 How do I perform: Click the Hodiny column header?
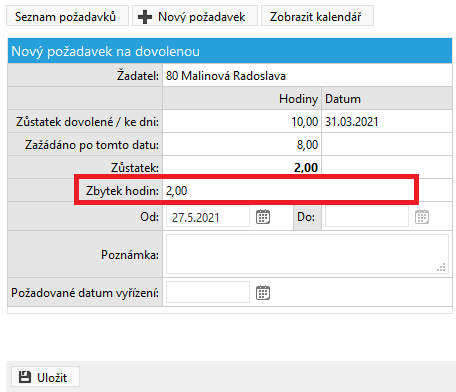click(x=298, y=99)
